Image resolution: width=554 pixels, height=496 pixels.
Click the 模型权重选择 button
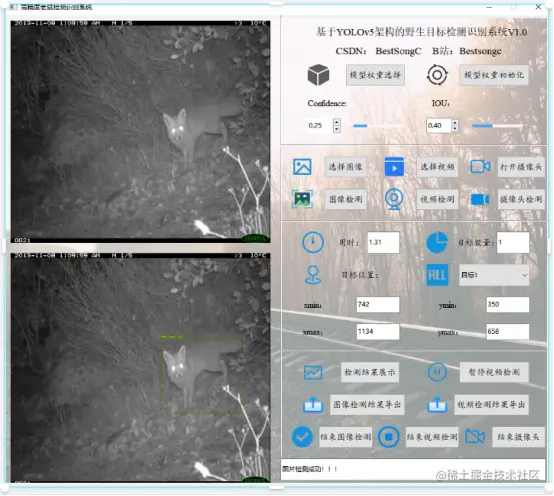point(375,75)
